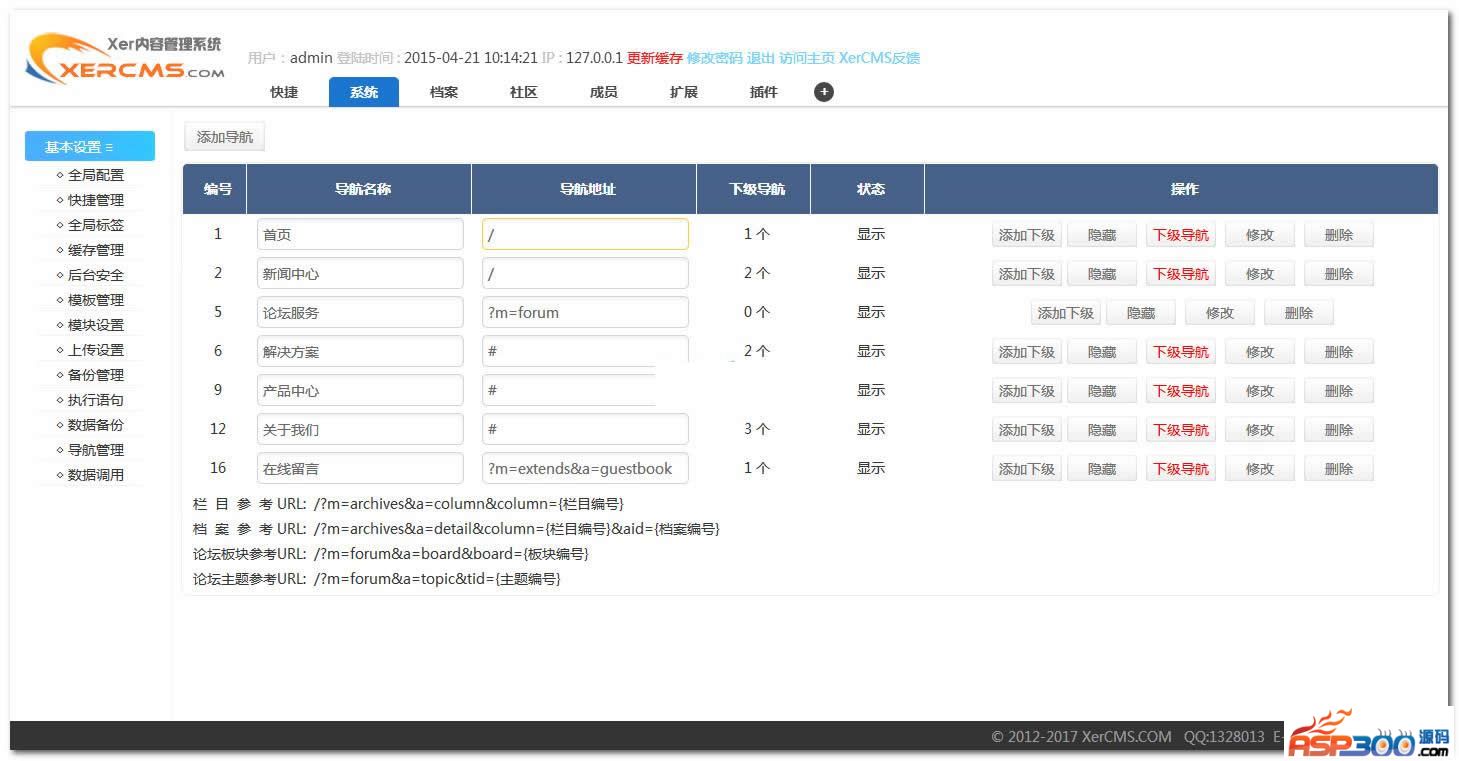This screenshot has height=761, width=1459.
Task: Hide the 首页 navigation item
Action: tap(1101, 235)
